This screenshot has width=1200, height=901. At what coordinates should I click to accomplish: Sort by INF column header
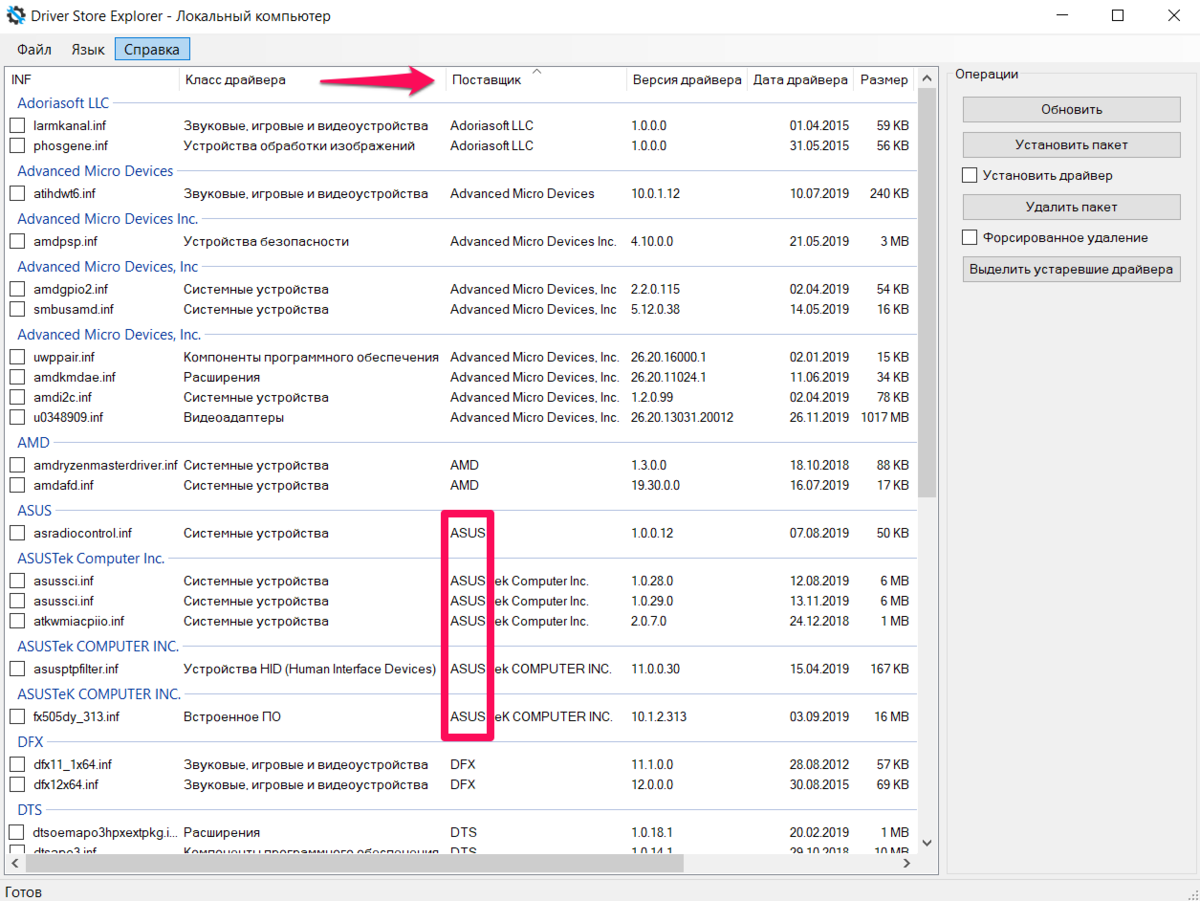tap(94, 80)
